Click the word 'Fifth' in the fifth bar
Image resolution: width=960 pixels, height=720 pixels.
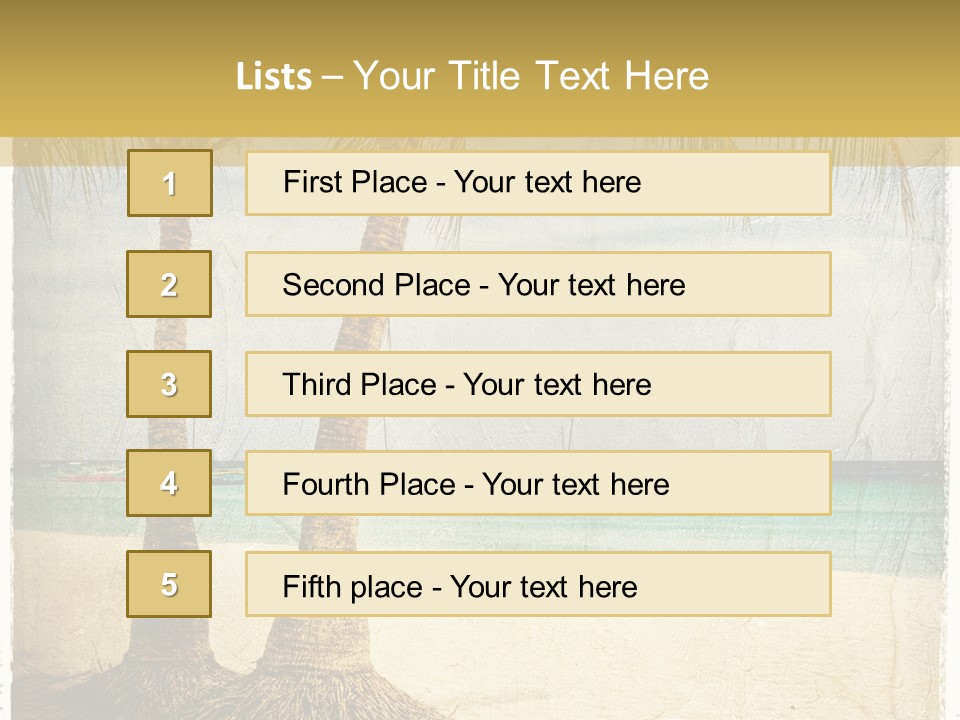311,586
